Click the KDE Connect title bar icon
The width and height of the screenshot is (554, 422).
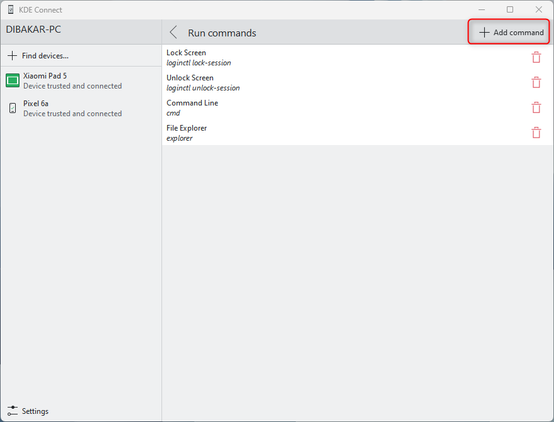(11, 10)
